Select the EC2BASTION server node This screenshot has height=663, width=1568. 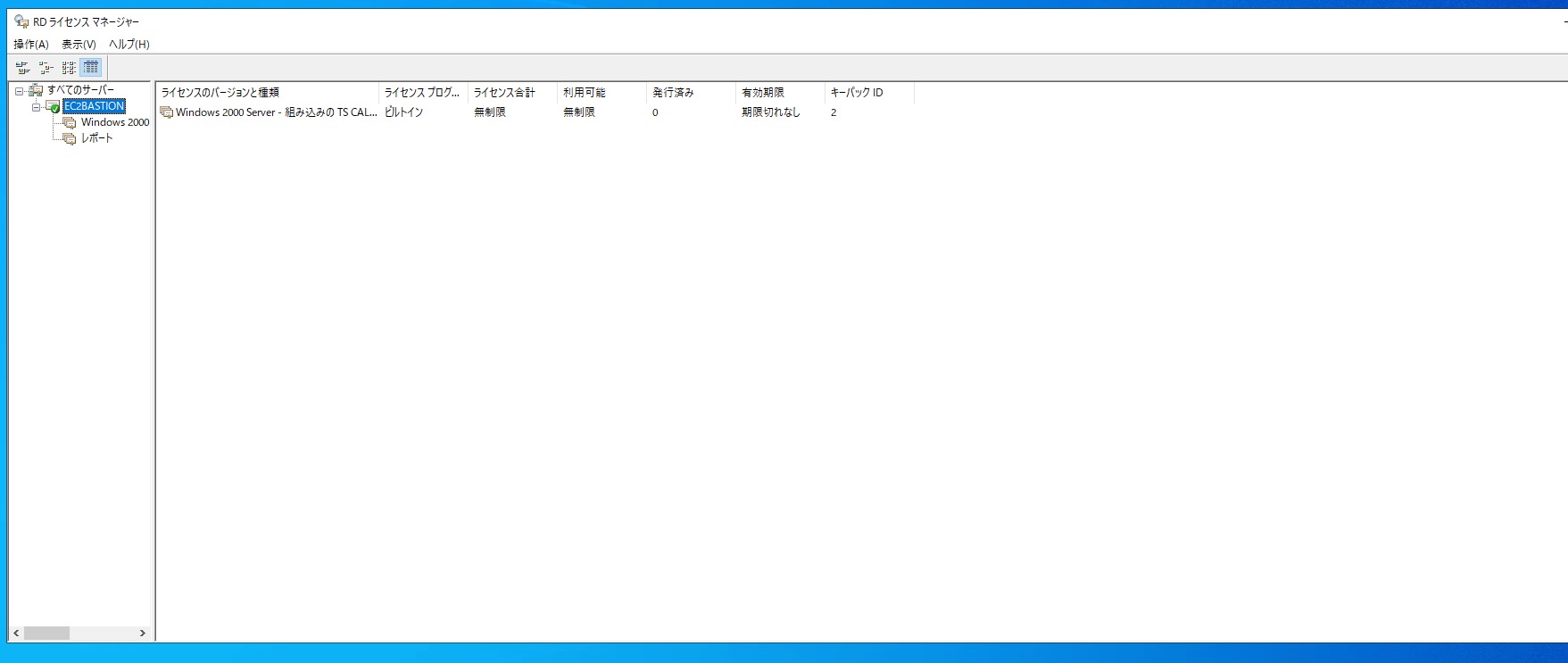point(94,106)
